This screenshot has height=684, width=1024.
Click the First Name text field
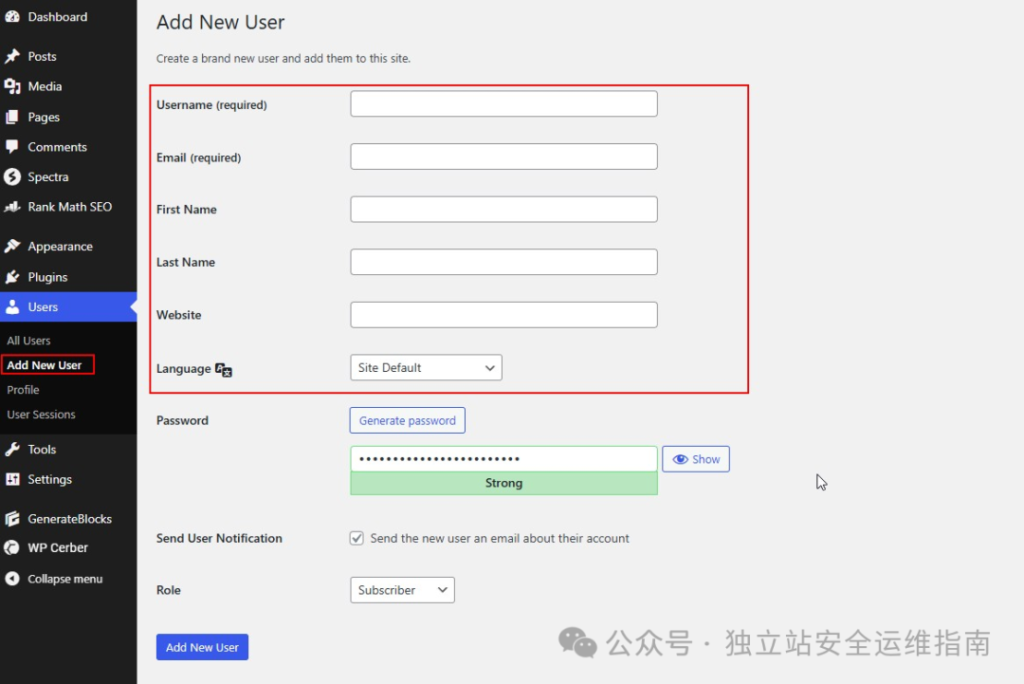(504, 209)
